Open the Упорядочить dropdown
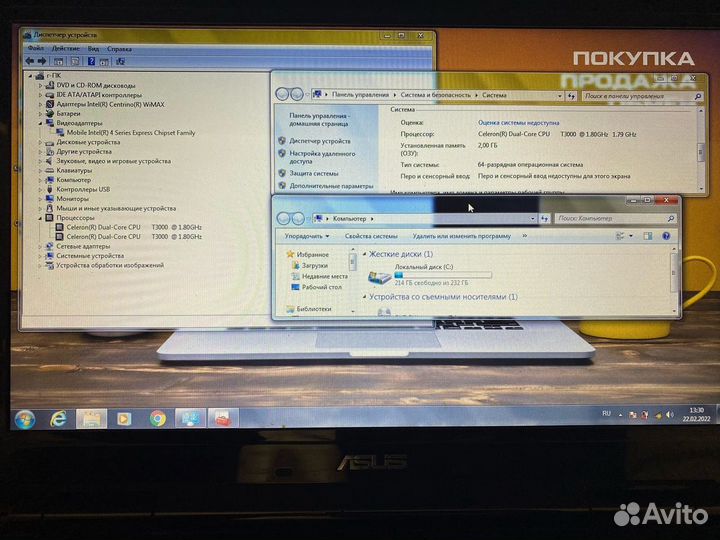 tap(307, 236)
